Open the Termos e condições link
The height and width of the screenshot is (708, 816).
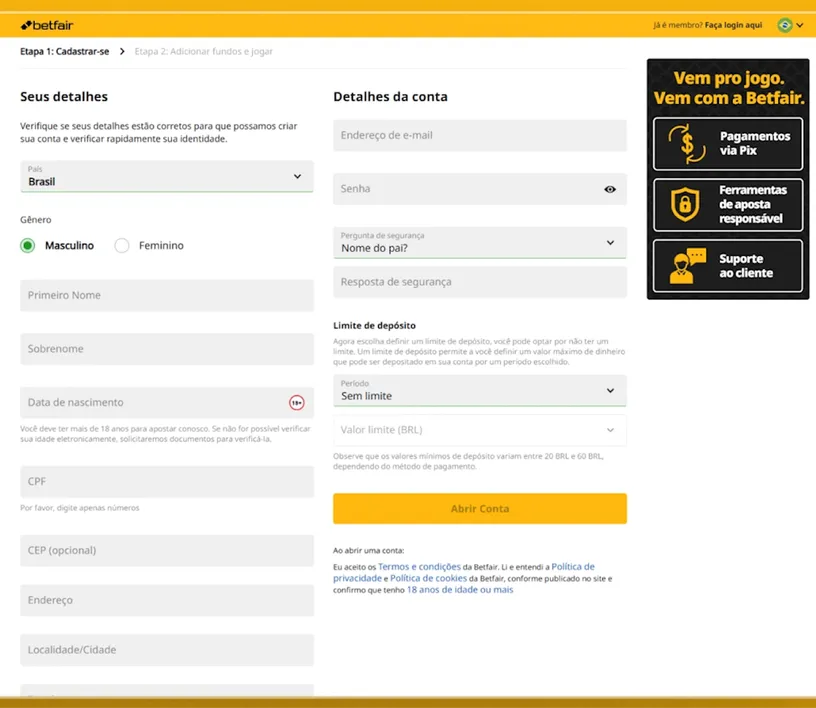click(x=419, y=566)
